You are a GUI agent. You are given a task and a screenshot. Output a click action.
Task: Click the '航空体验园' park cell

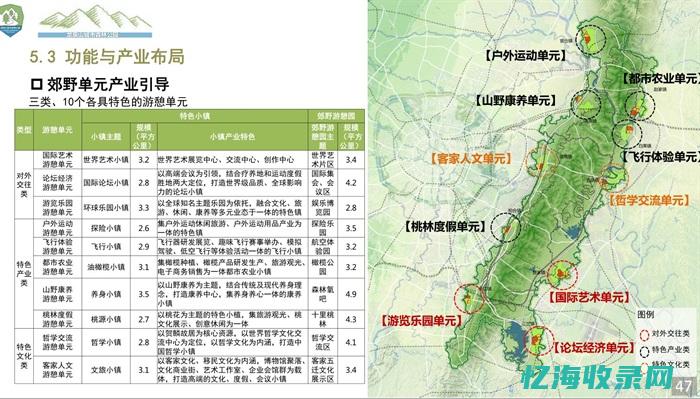(x=323, y=247)
